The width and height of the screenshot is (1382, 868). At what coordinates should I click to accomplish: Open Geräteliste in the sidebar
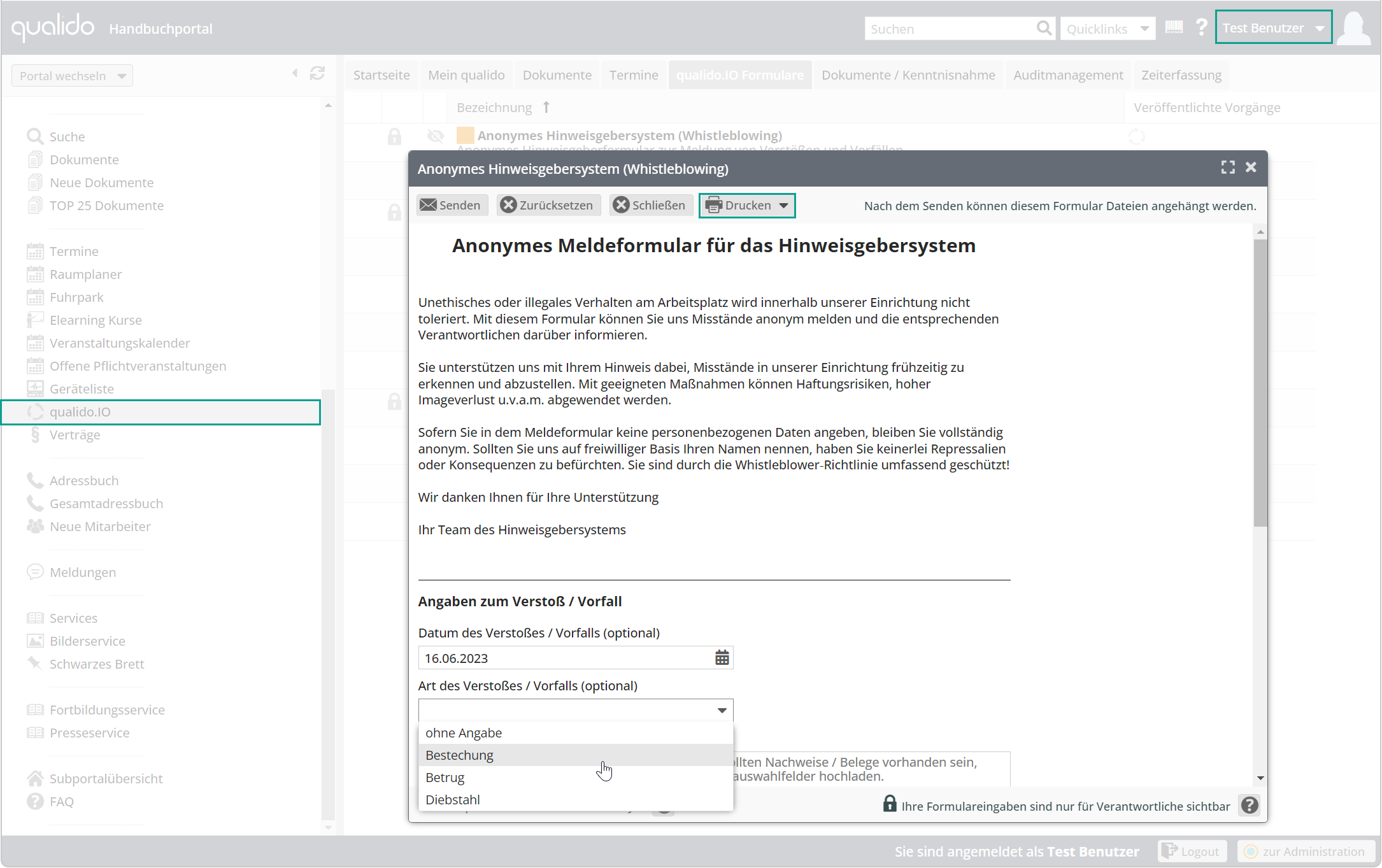pyautogui.click(x=82, y=389)
